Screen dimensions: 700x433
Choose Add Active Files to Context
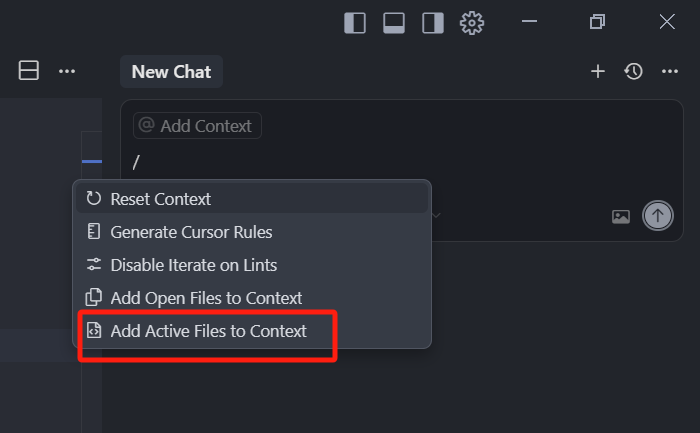252,331
